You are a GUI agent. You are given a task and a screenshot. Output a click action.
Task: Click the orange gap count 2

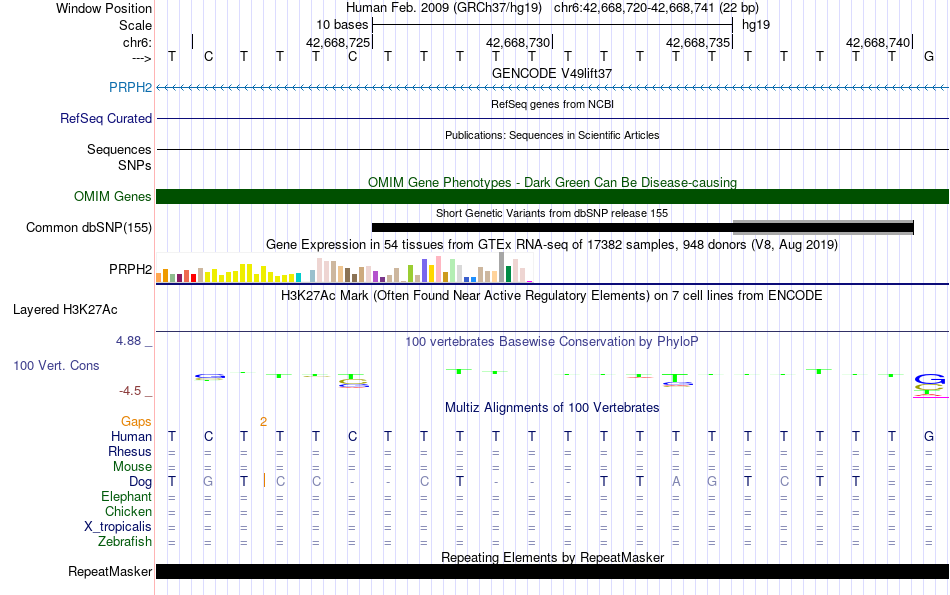pos(263,422)
